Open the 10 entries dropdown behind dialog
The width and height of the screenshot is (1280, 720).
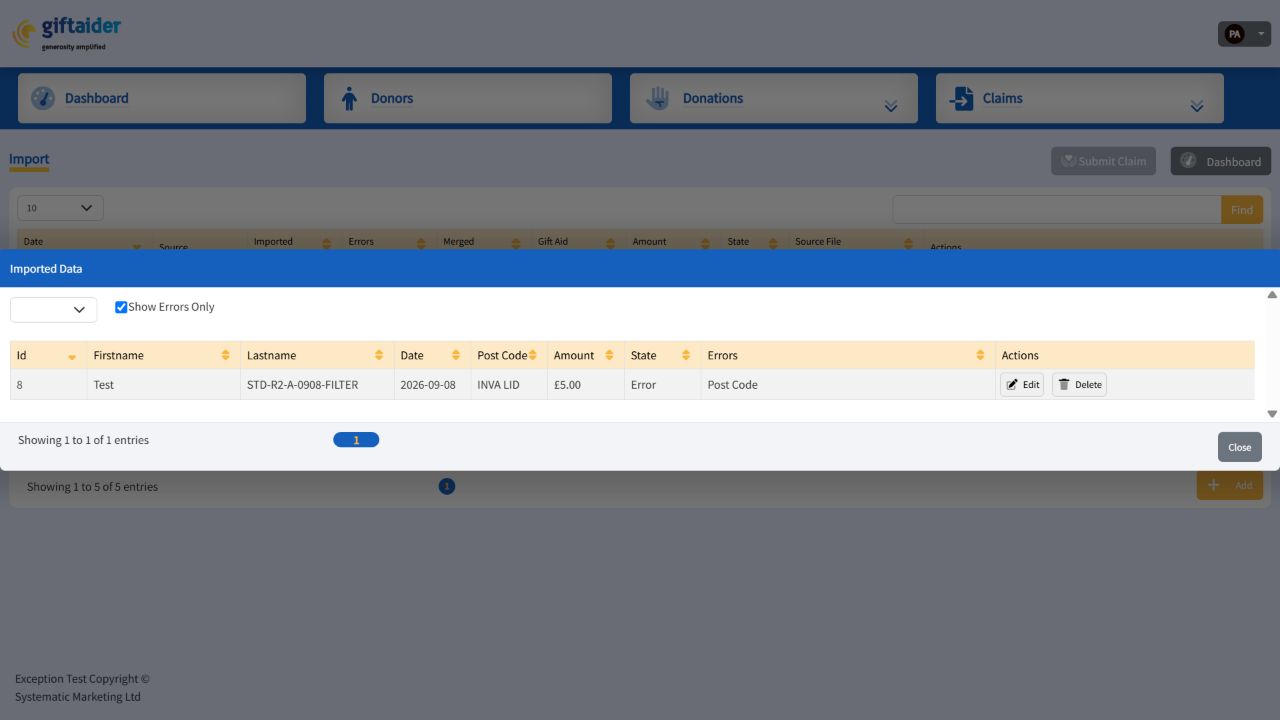60,208
